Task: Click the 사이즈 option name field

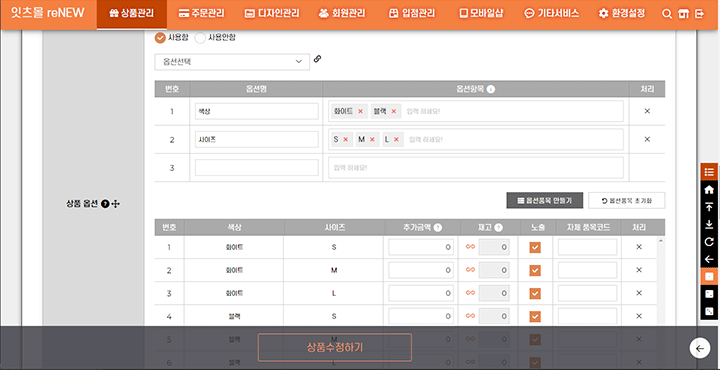Action: click(x=257, y=140)
